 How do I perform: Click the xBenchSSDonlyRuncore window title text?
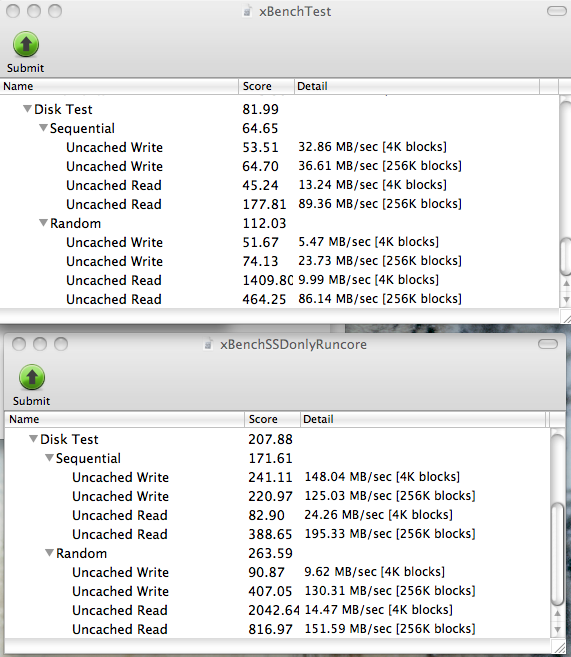point(293,344)
